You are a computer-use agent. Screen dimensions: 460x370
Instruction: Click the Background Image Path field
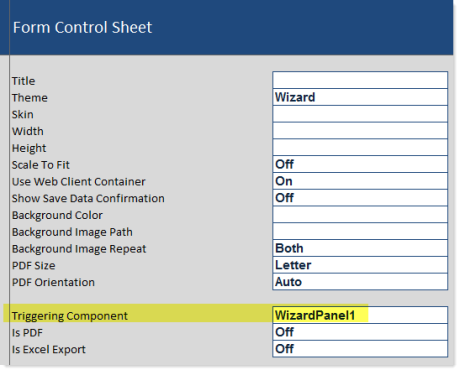click(360, 231)
